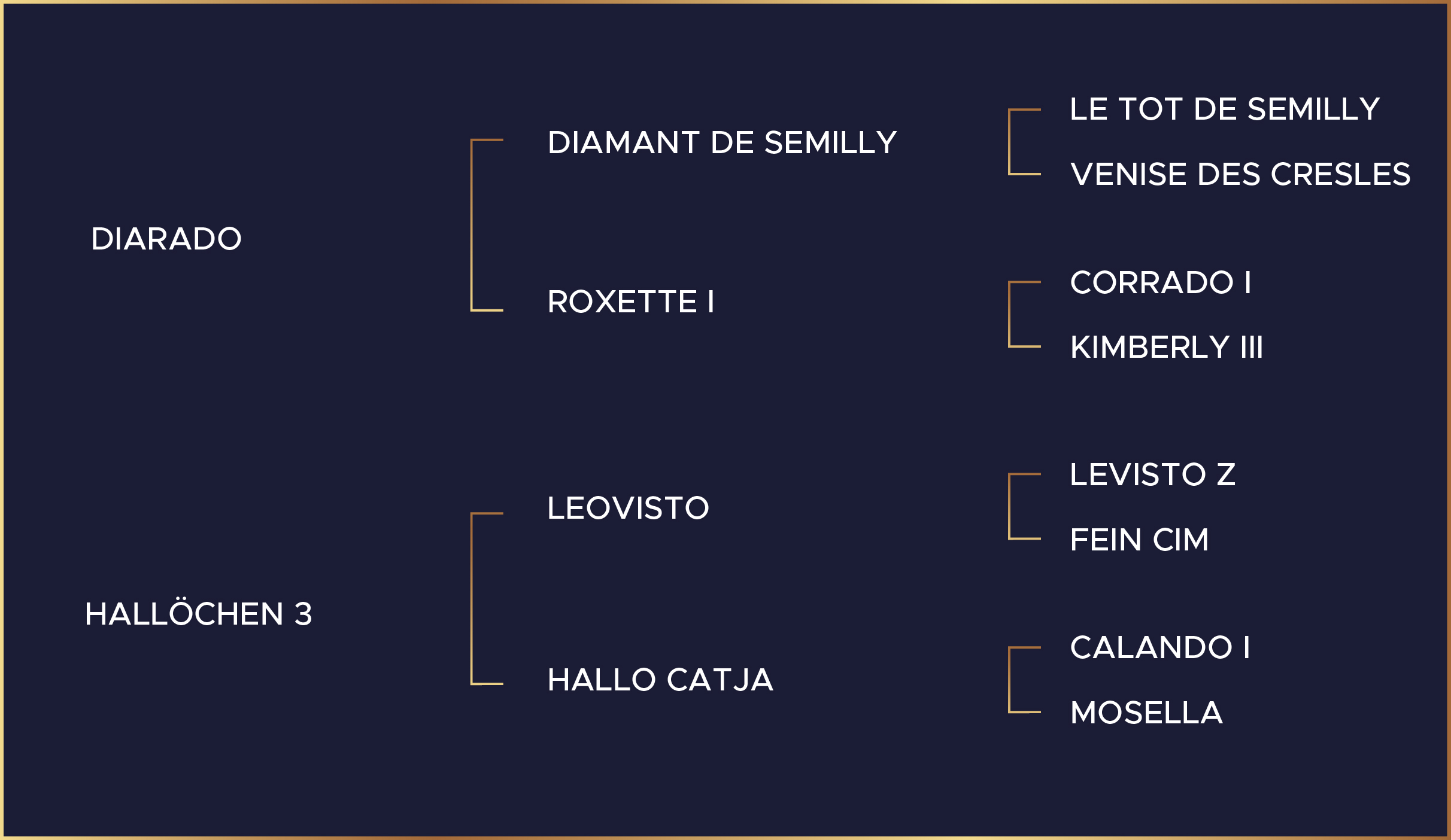Click the CALANDO I ancestor name
The height and width of the screenshot is (840, 1451).
1159,647
